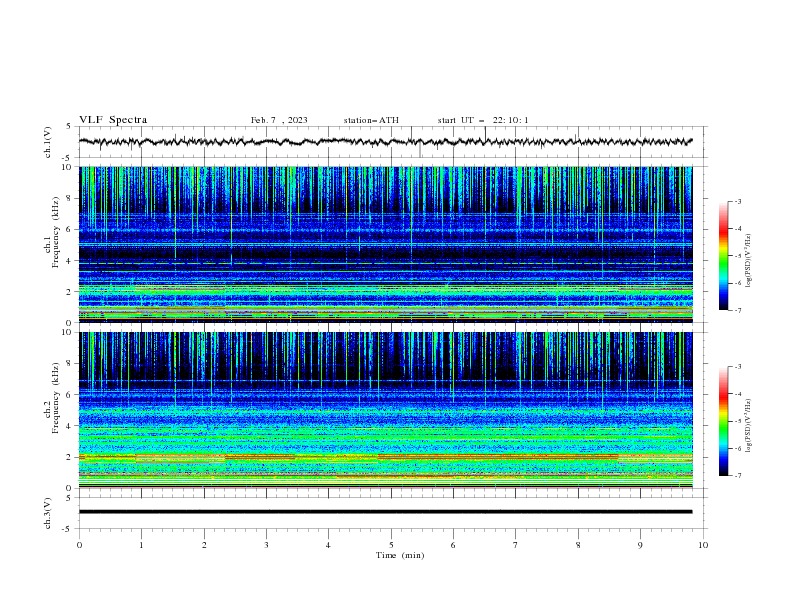This screenshot has width=792, height=612.
Task: Click the ch.1 voltage waveform trace
Action: pyautogui.click(x=385, y=142)
